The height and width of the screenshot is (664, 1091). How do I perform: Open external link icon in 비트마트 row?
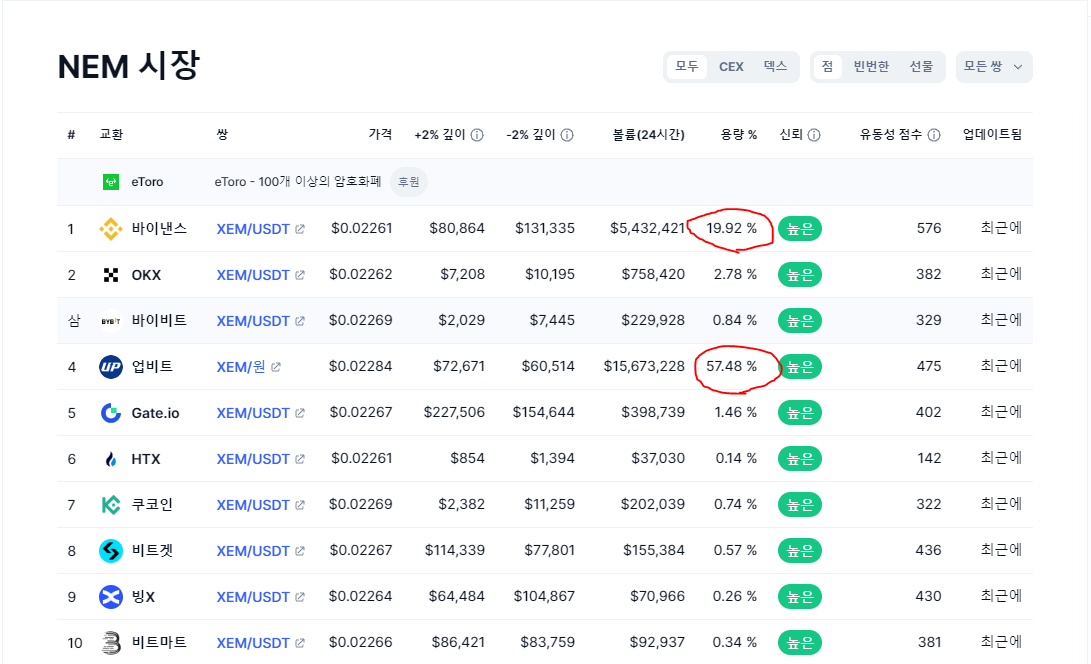click(300, 642)
